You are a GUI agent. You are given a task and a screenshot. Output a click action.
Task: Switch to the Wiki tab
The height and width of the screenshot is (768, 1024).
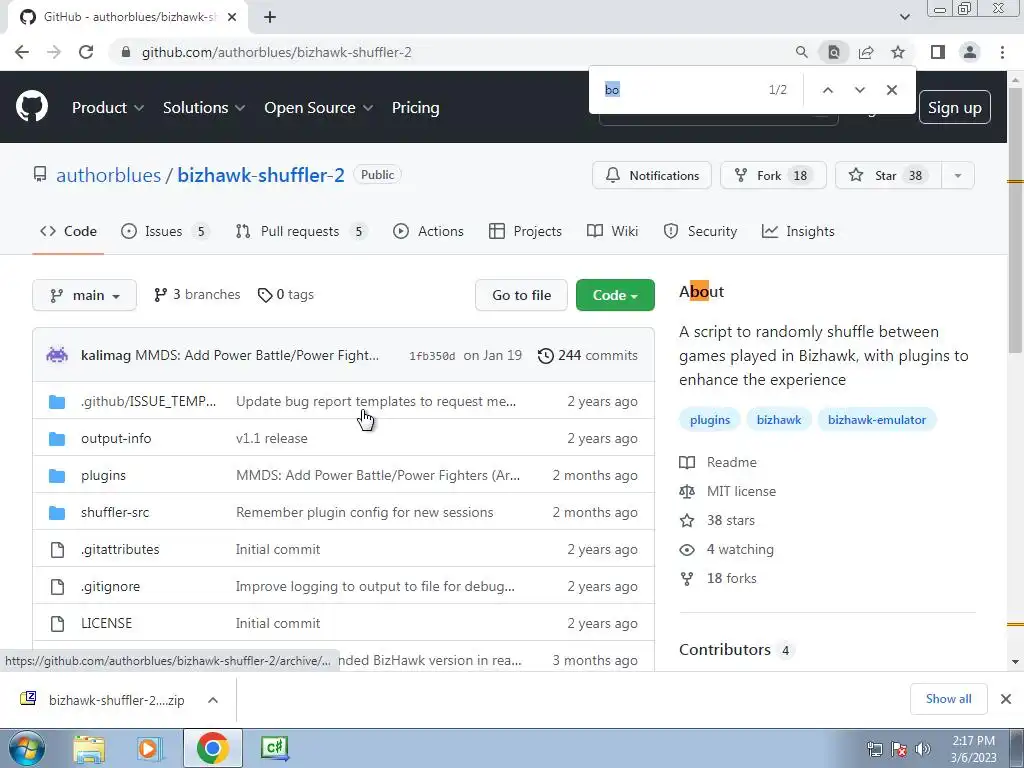click(613, 231)
